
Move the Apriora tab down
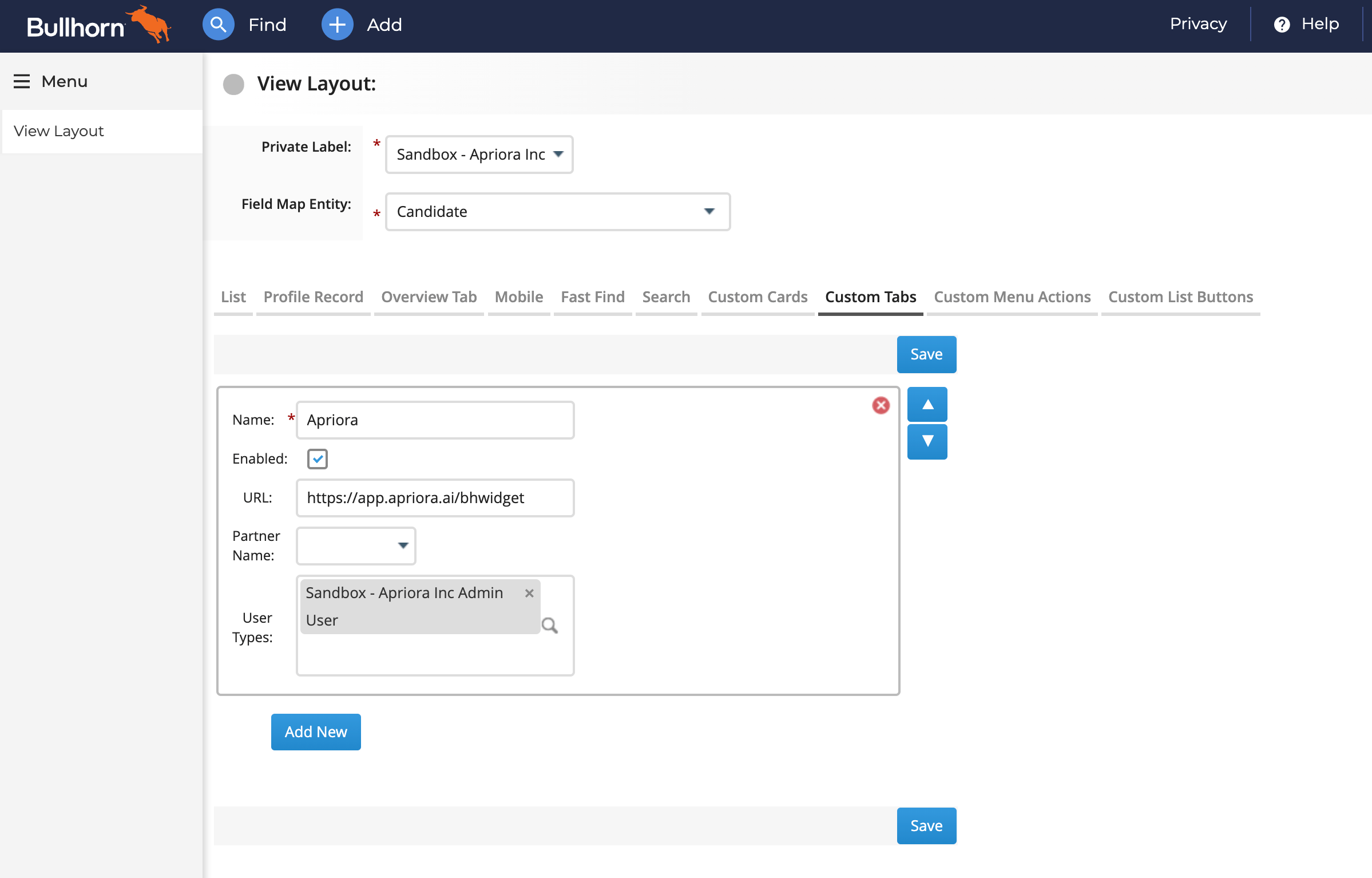click(x=927, y=441)
